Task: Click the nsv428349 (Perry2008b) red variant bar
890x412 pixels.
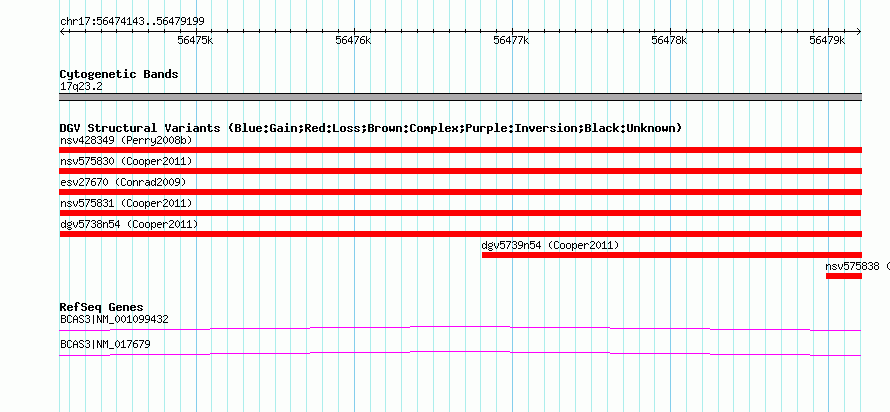Action: click(460, 150)
